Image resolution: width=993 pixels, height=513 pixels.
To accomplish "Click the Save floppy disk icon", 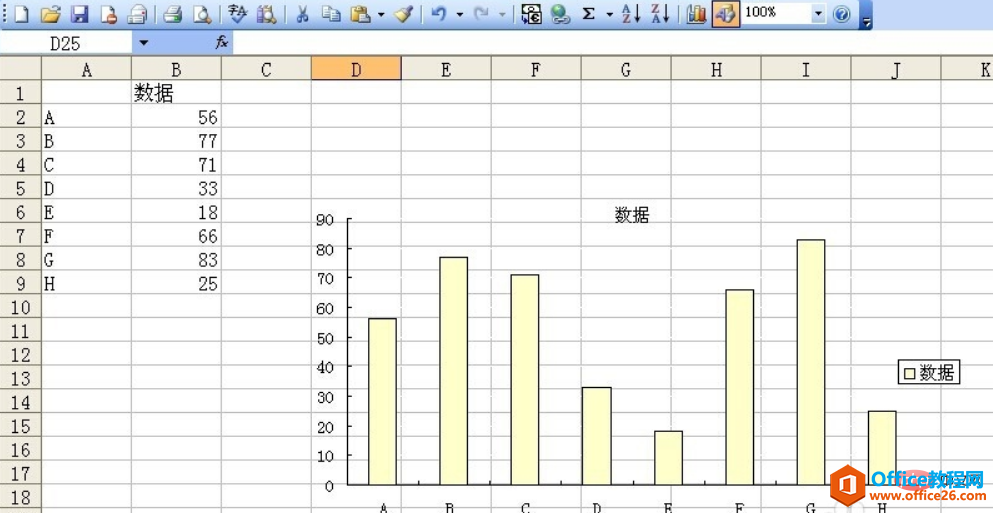I will [79, 13].
